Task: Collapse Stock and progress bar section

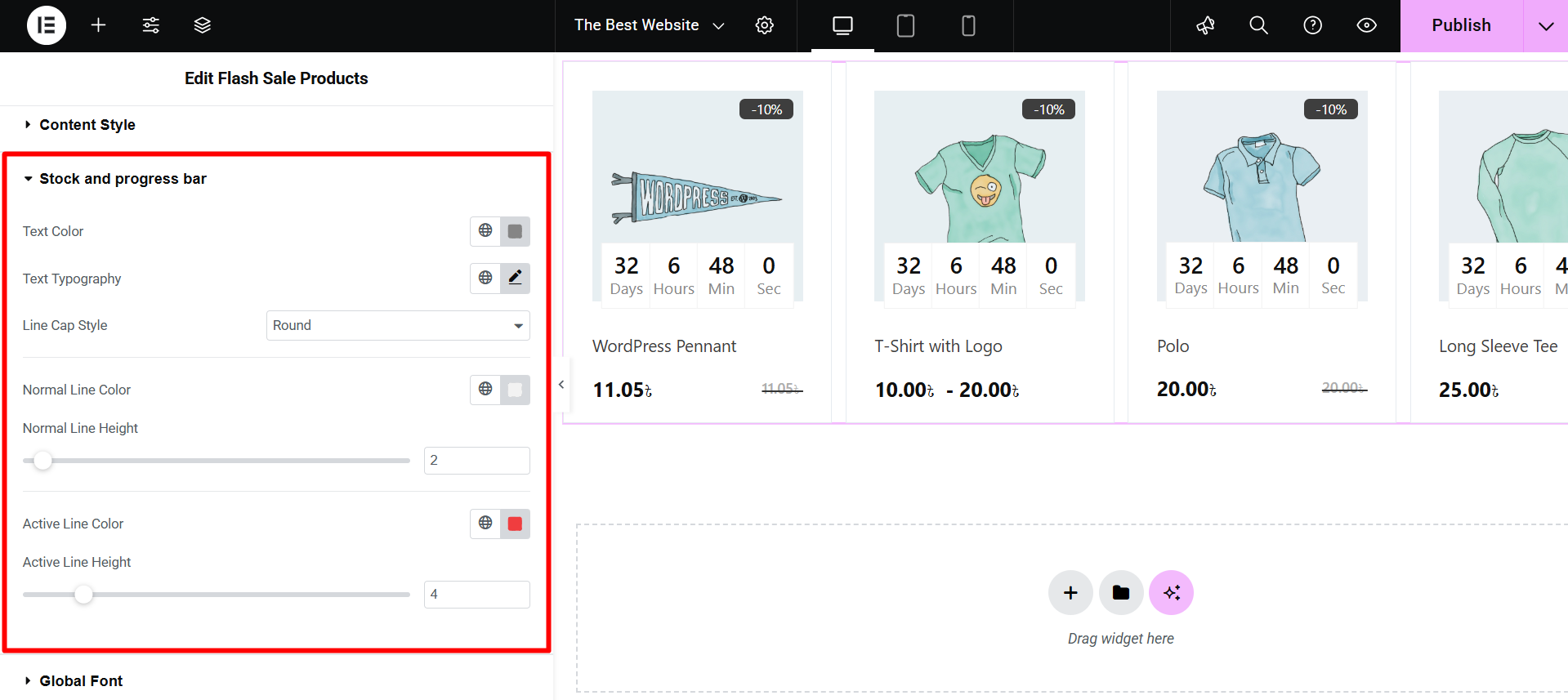Action: (123, 179)
